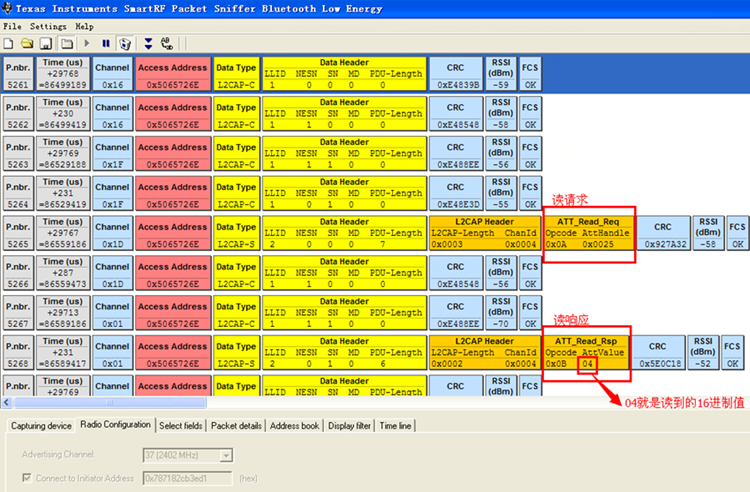Select packet number 5261 cell
The width and height of the screenshot is (750, 492).
pos(18,74)
